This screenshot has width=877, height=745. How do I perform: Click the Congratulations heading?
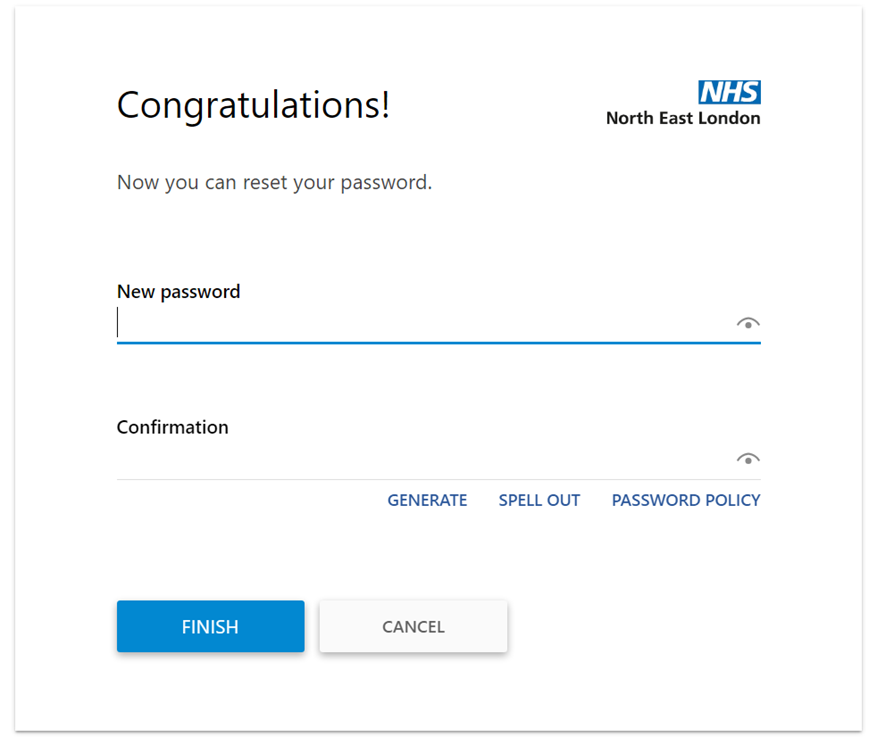[x=253, y=106]
